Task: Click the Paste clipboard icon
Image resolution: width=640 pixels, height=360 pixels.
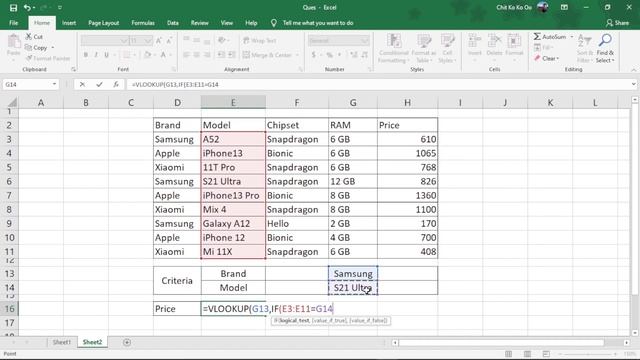Action: [x=13, y=42]
